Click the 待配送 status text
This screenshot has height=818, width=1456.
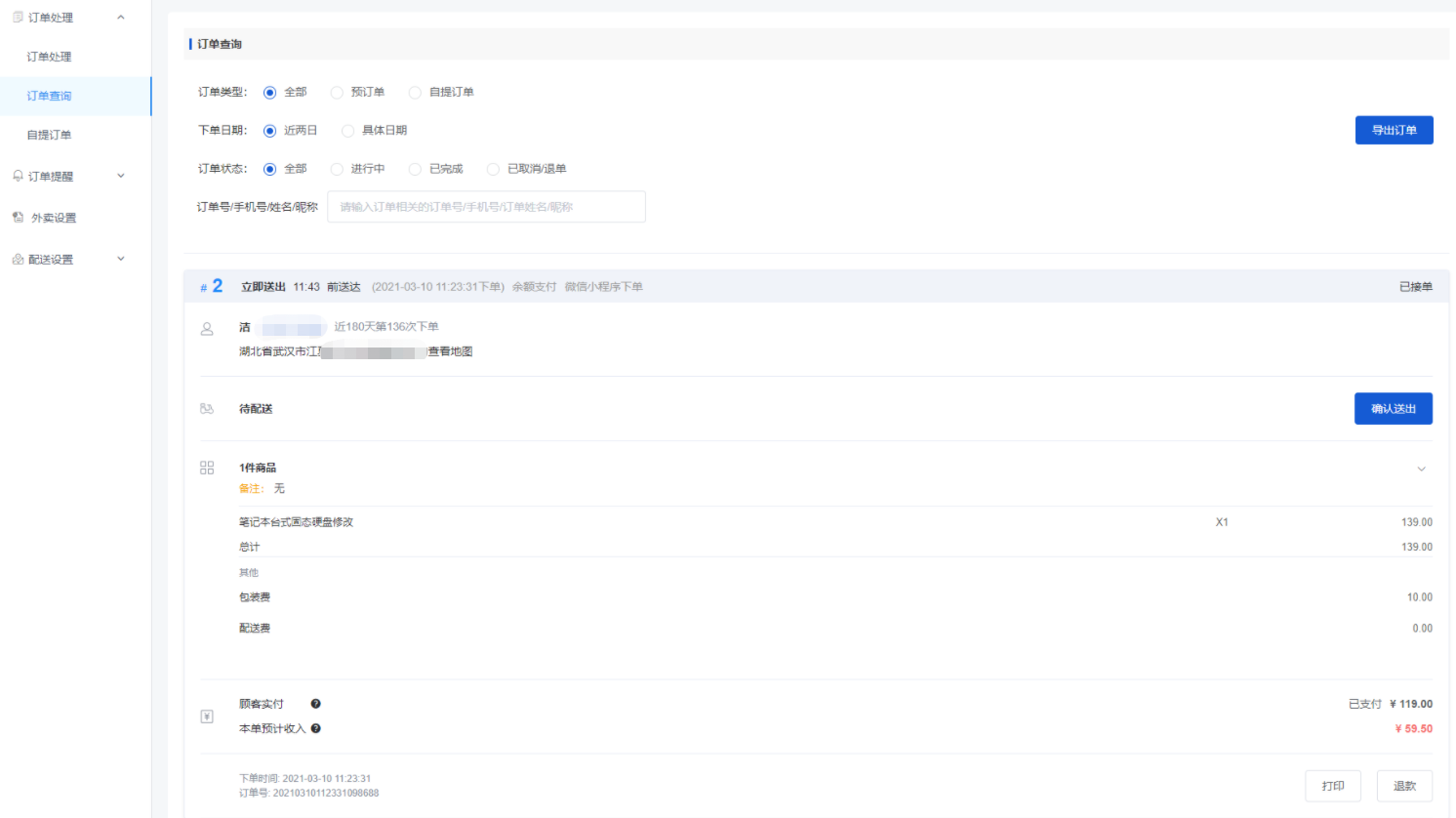[x=256, y=409]
